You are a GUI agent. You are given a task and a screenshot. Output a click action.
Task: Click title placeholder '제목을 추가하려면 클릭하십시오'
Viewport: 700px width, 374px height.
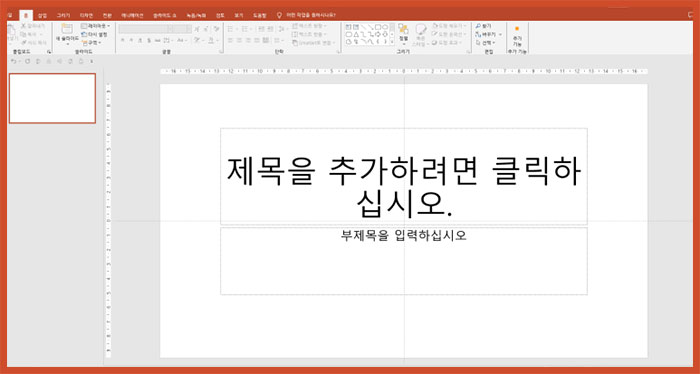404,177
